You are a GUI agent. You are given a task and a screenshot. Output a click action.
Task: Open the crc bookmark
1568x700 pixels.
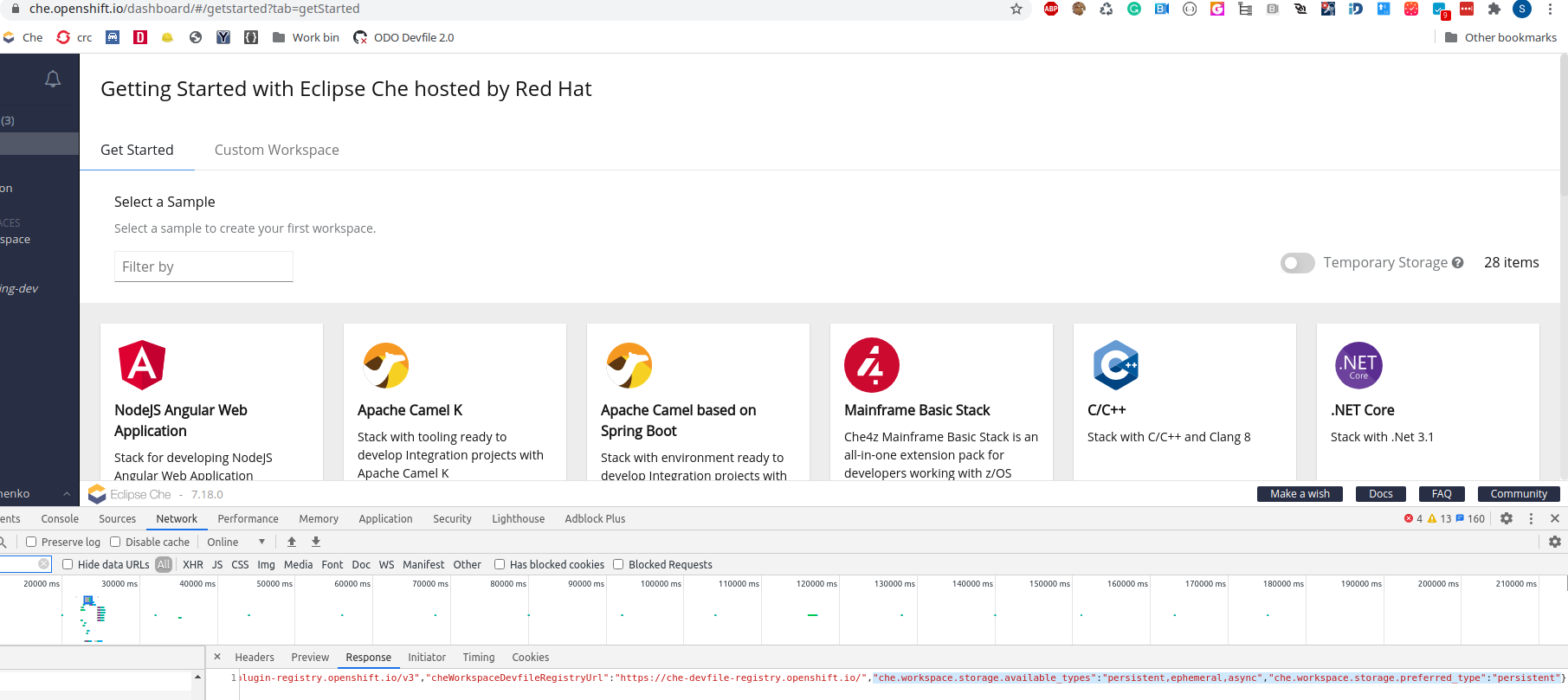pyautogui.click(x=74, y=37)
